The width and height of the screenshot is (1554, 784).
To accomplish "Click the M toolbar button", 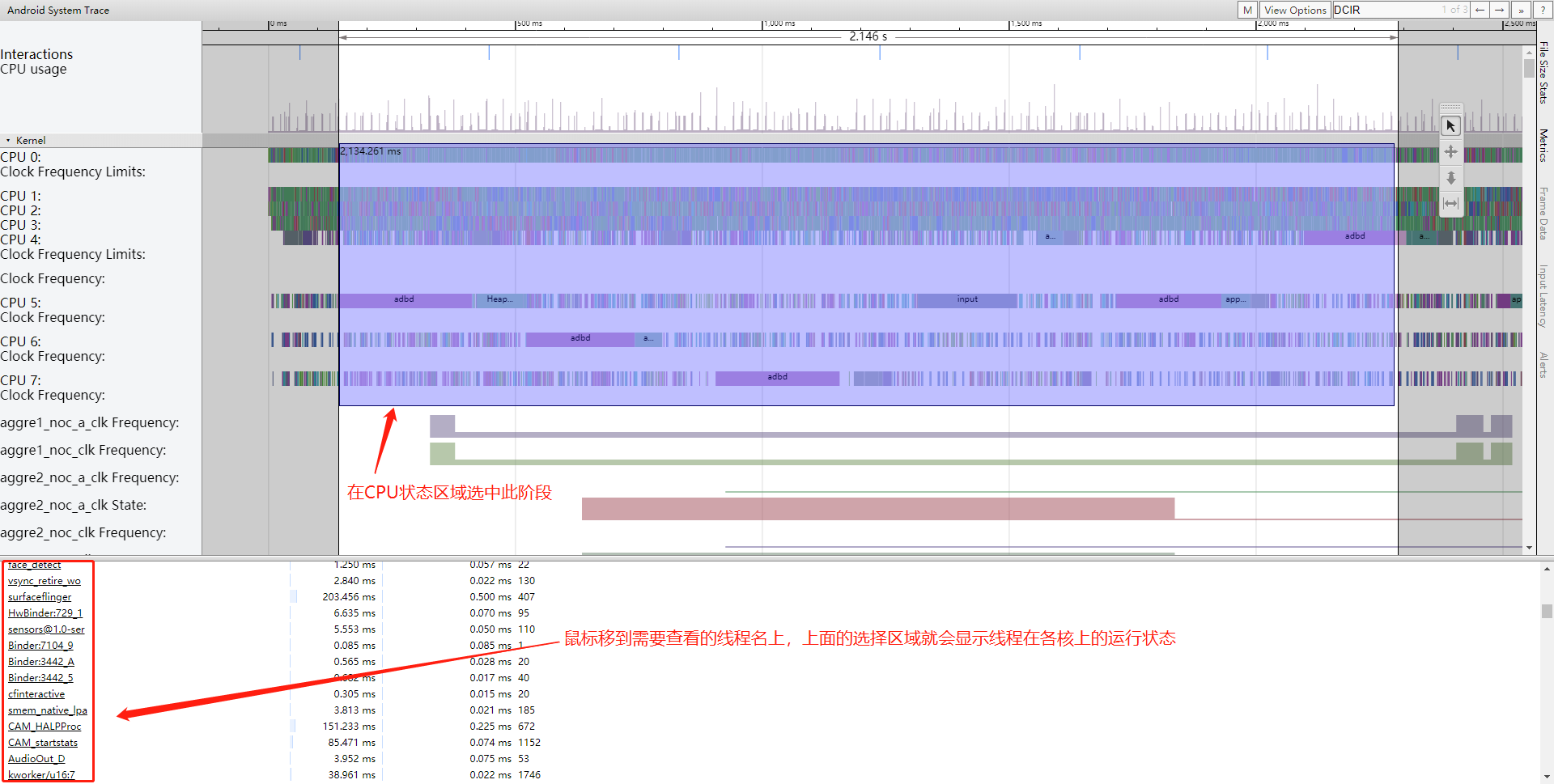I will tap(1246, 10).
